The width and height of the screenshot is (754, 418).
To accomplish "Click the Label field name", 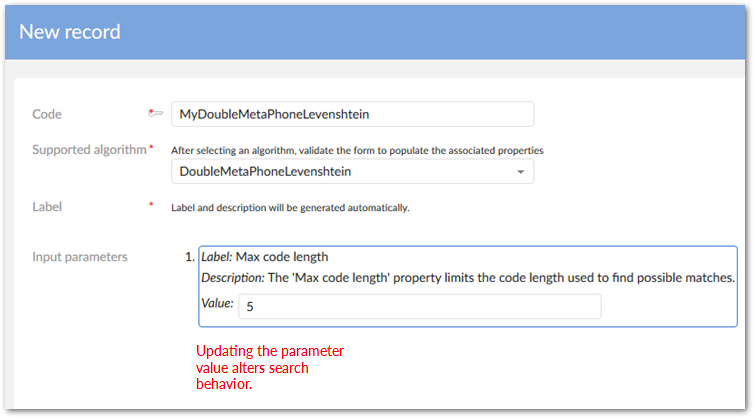I will 47,208.
